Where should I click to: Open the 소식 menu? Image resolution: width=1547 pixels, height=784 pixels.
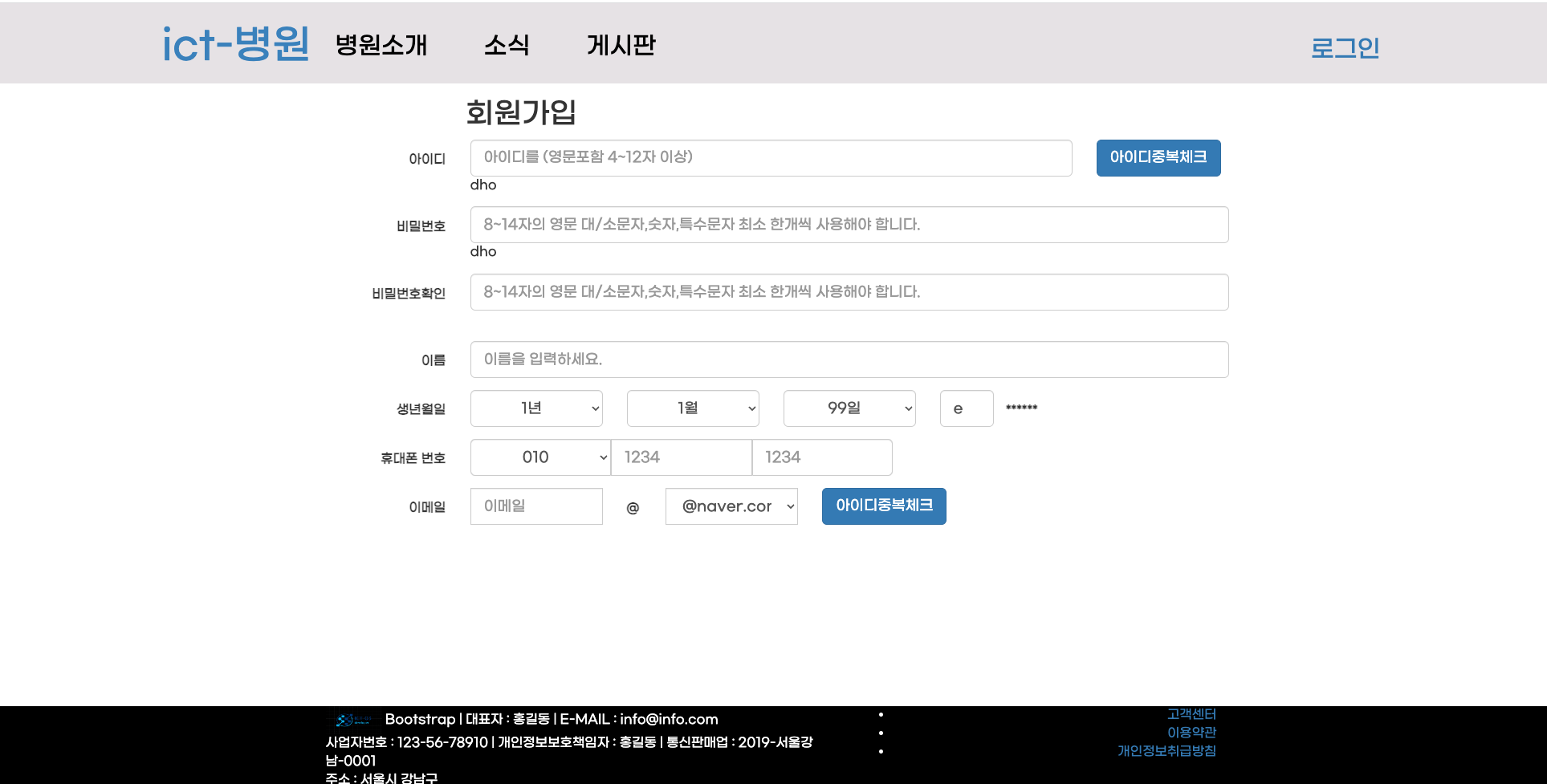coord(507,45)
